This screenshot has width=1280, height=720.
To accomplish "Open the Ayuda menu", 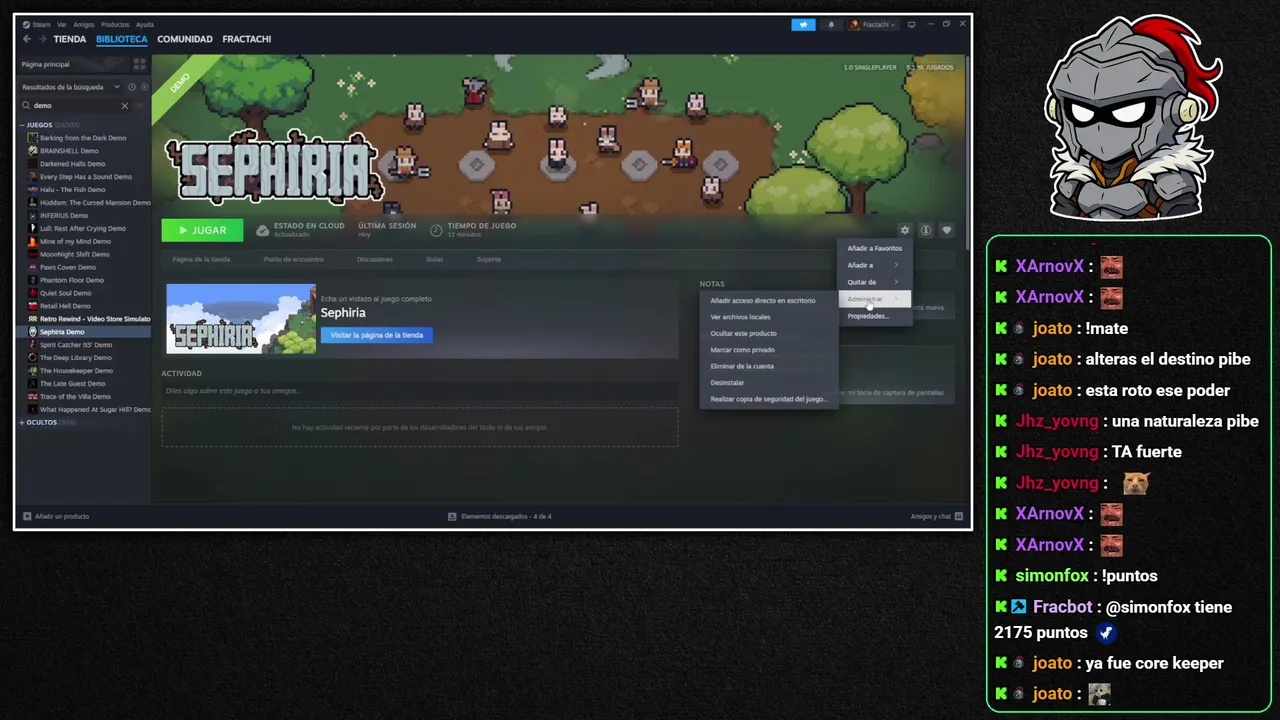I will coord(145,24).
